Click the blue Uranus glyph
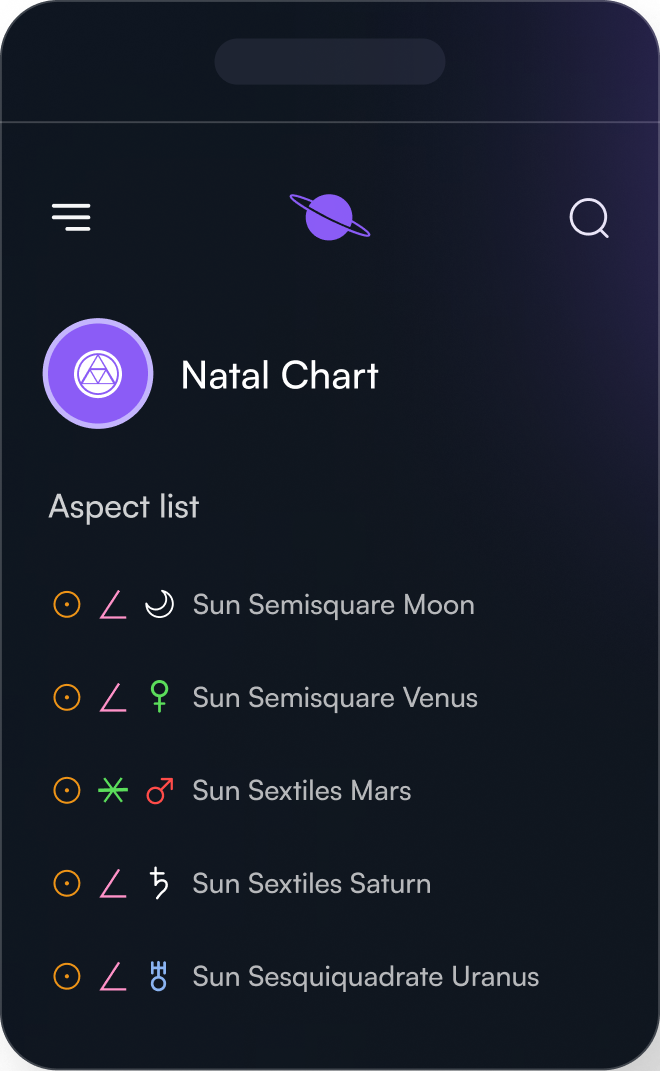 click(159, 976)
